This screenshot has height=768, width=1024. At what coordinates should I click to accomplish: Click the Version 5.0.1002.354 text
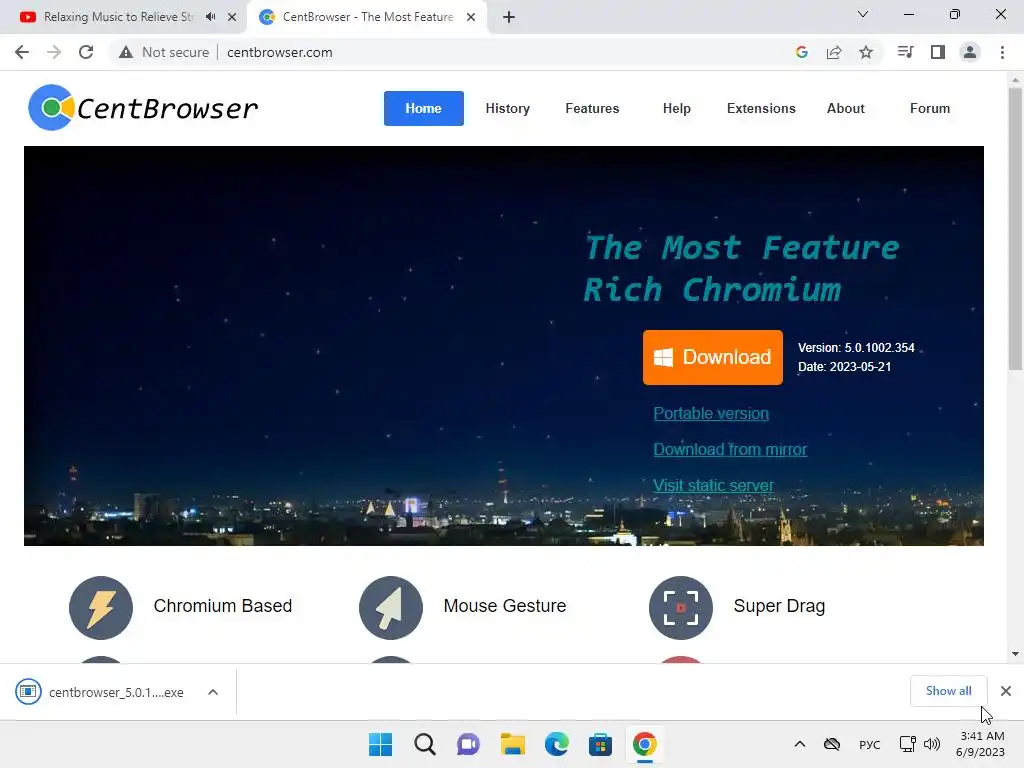(856, 348)
